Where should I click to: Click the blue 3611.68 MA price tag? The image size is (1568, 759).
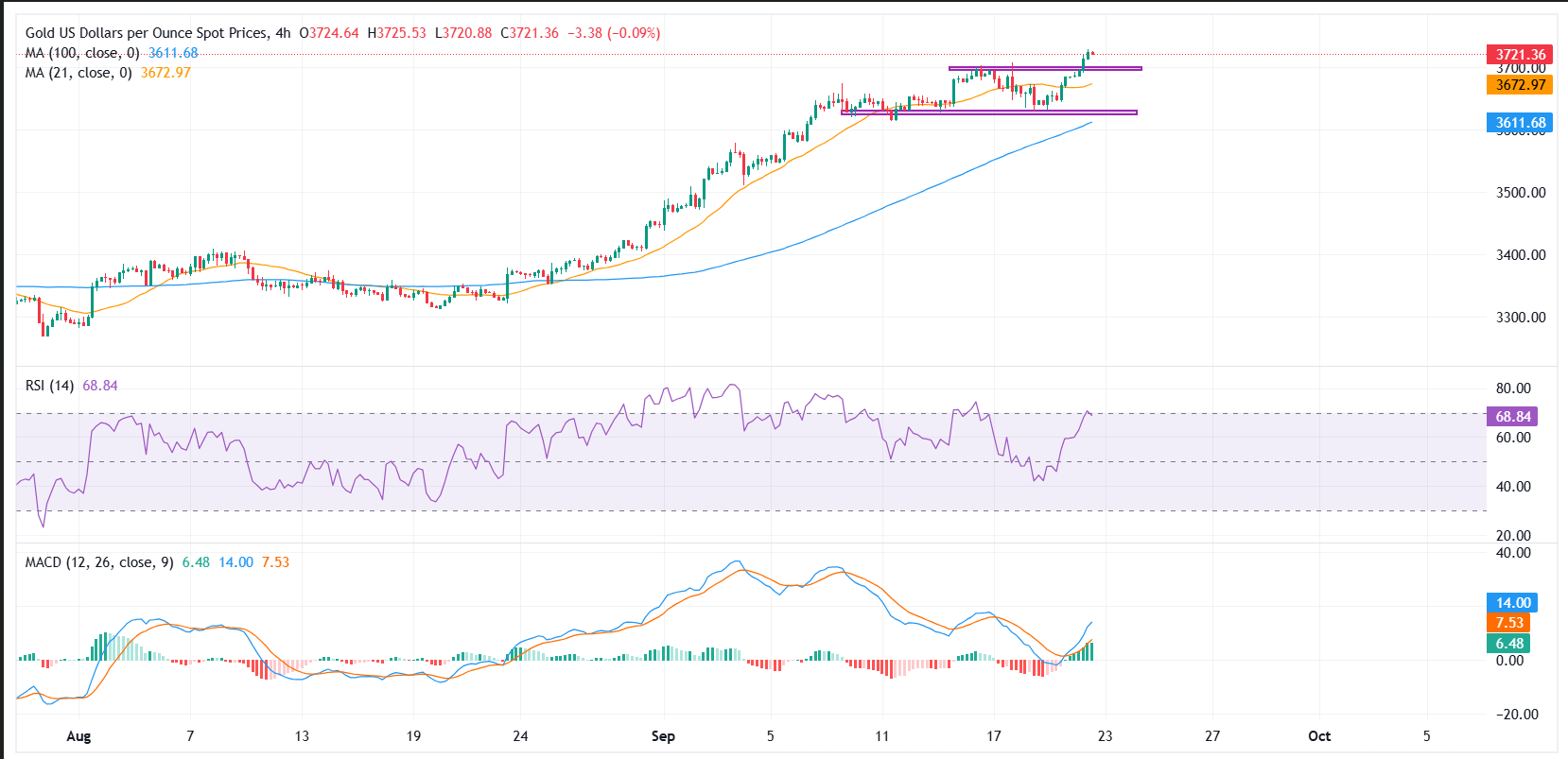[1520, 123]
